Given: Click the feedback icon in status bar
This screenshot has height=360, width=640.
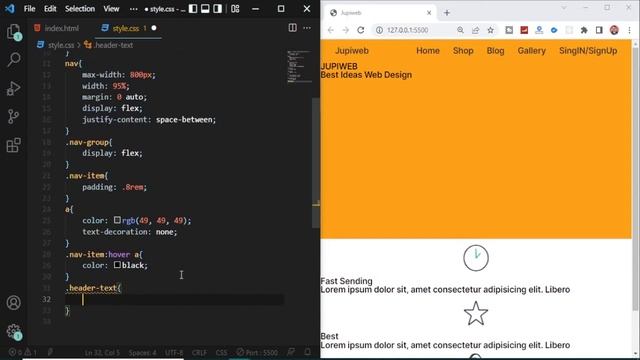Looking at the screenshot, I should [x=291, y=352].
